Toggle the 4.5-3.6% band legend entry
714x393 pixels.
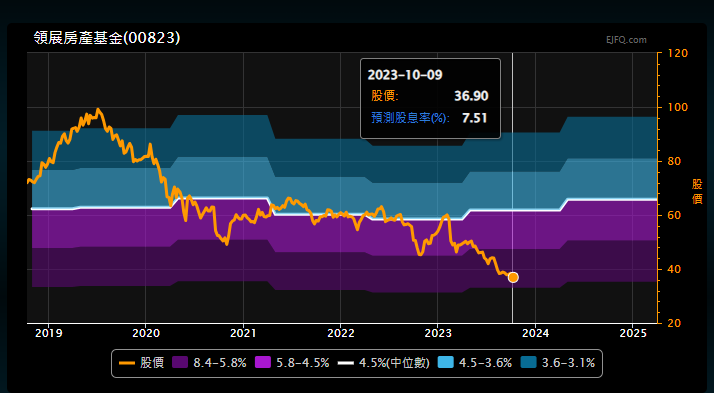pos(475,363)
